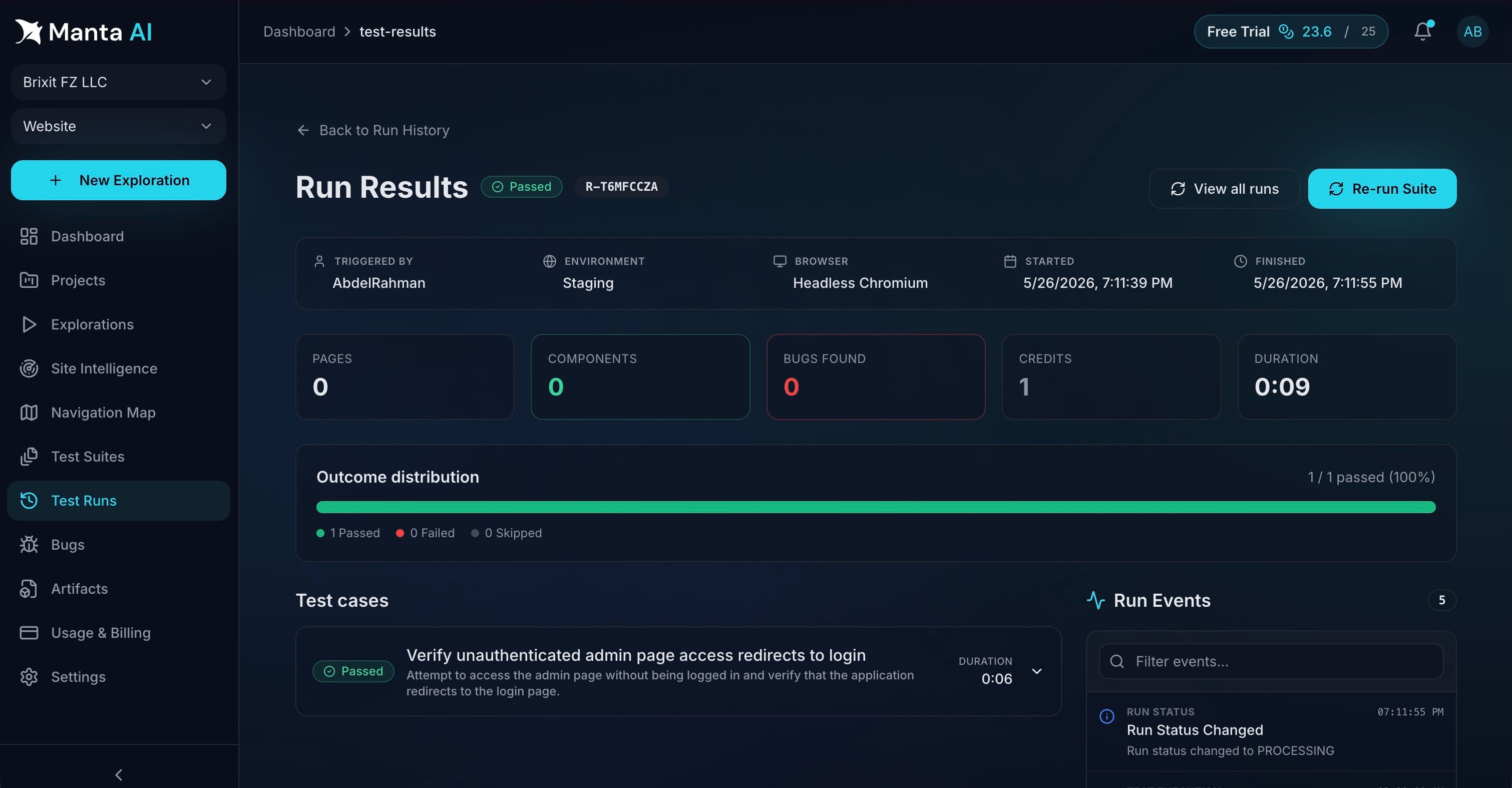Collapse the sidebar with the arrow

tap(119, 774)
